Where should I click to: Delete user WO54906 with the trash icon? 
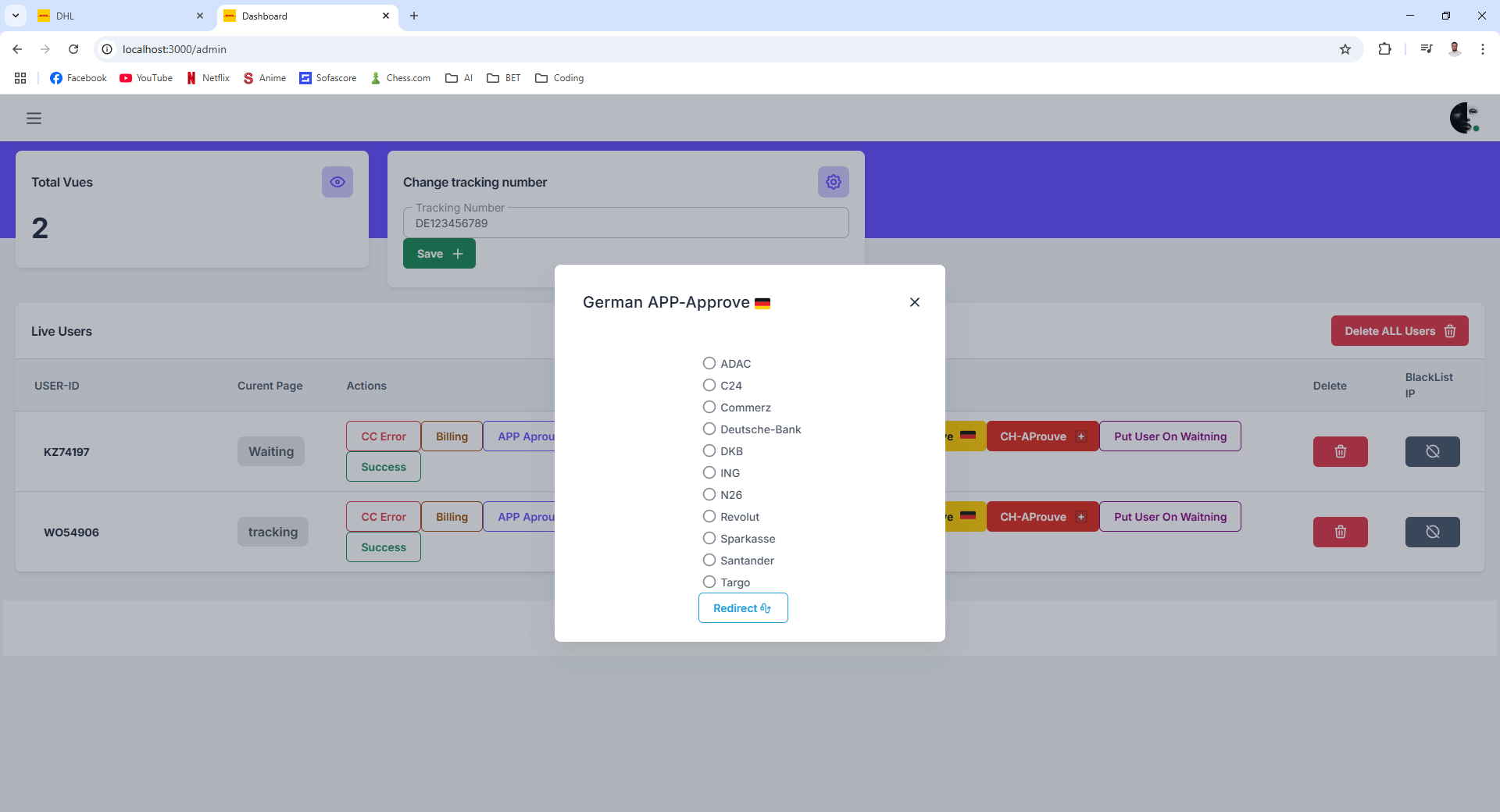point(1341,532)
